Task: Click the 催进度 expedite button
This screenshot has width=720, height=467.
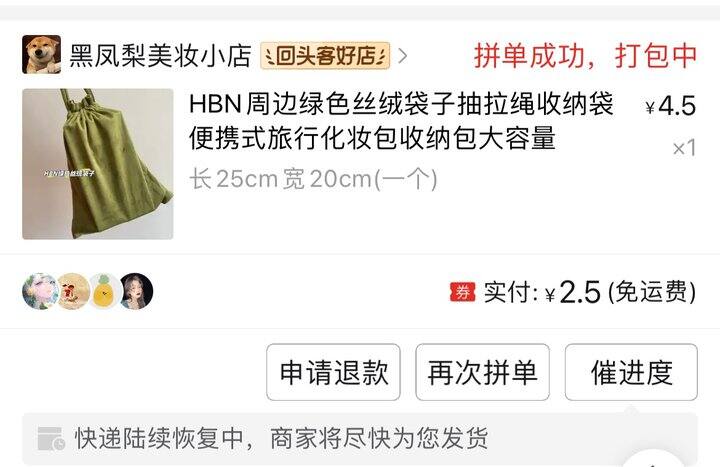Action: click(x=631, y=372)
